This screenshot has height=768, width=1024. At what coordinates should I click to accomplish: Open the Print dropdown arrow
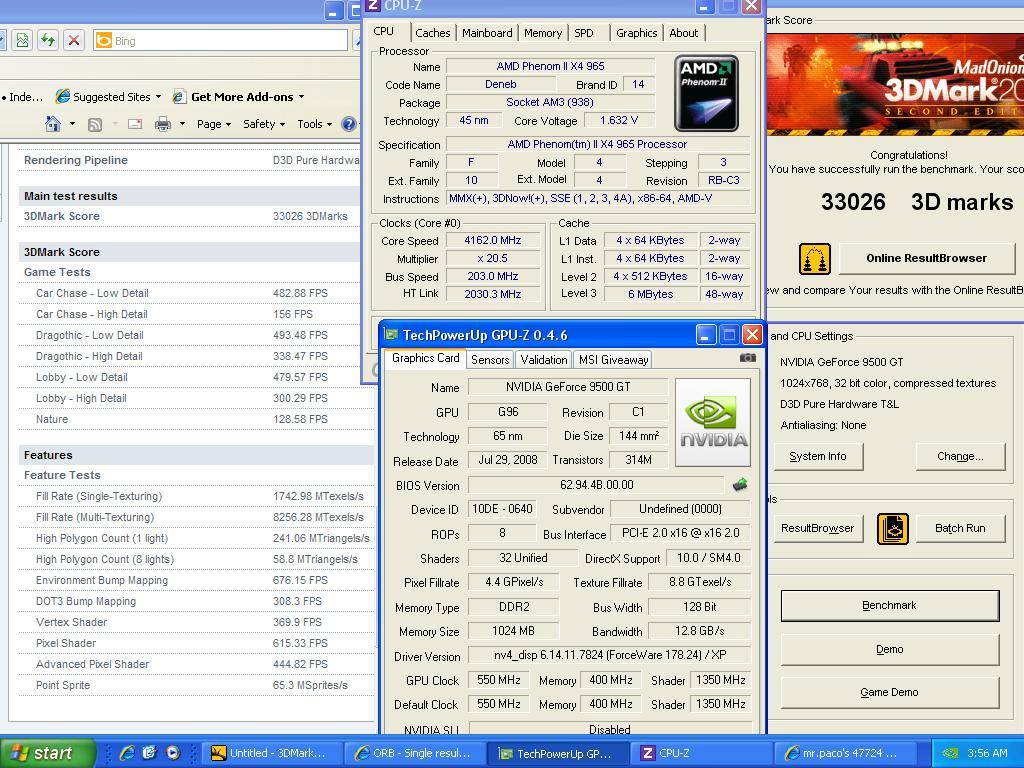coord(182,123)
